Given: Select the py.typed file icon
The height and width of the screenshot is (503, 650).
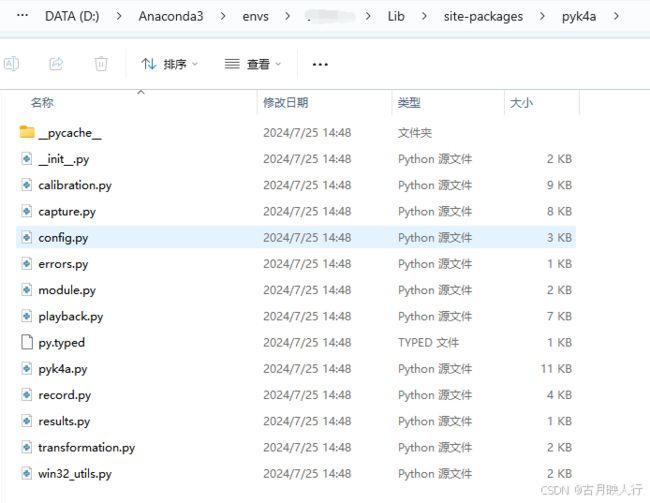Looking at the screenshot, I should [27, 342].
